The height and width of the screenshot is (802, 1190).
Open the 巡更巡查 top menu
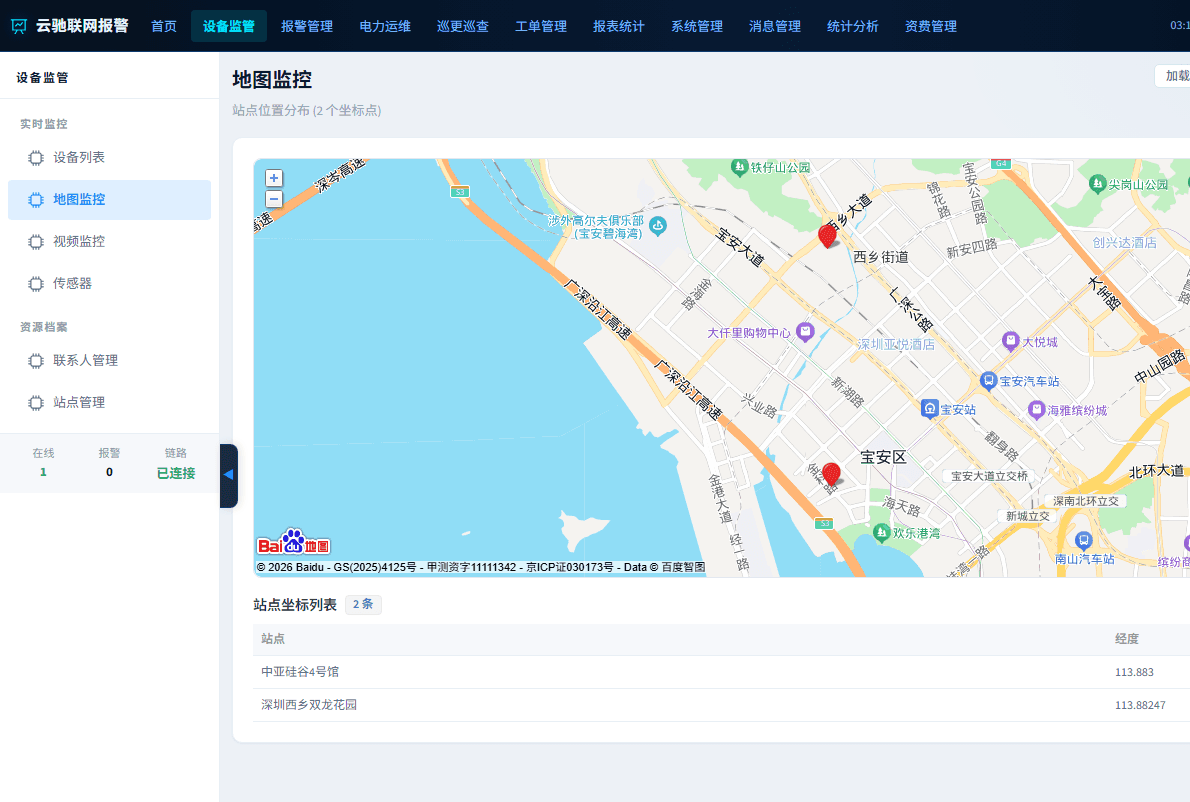pyautogui.click(x=463, y=27)
